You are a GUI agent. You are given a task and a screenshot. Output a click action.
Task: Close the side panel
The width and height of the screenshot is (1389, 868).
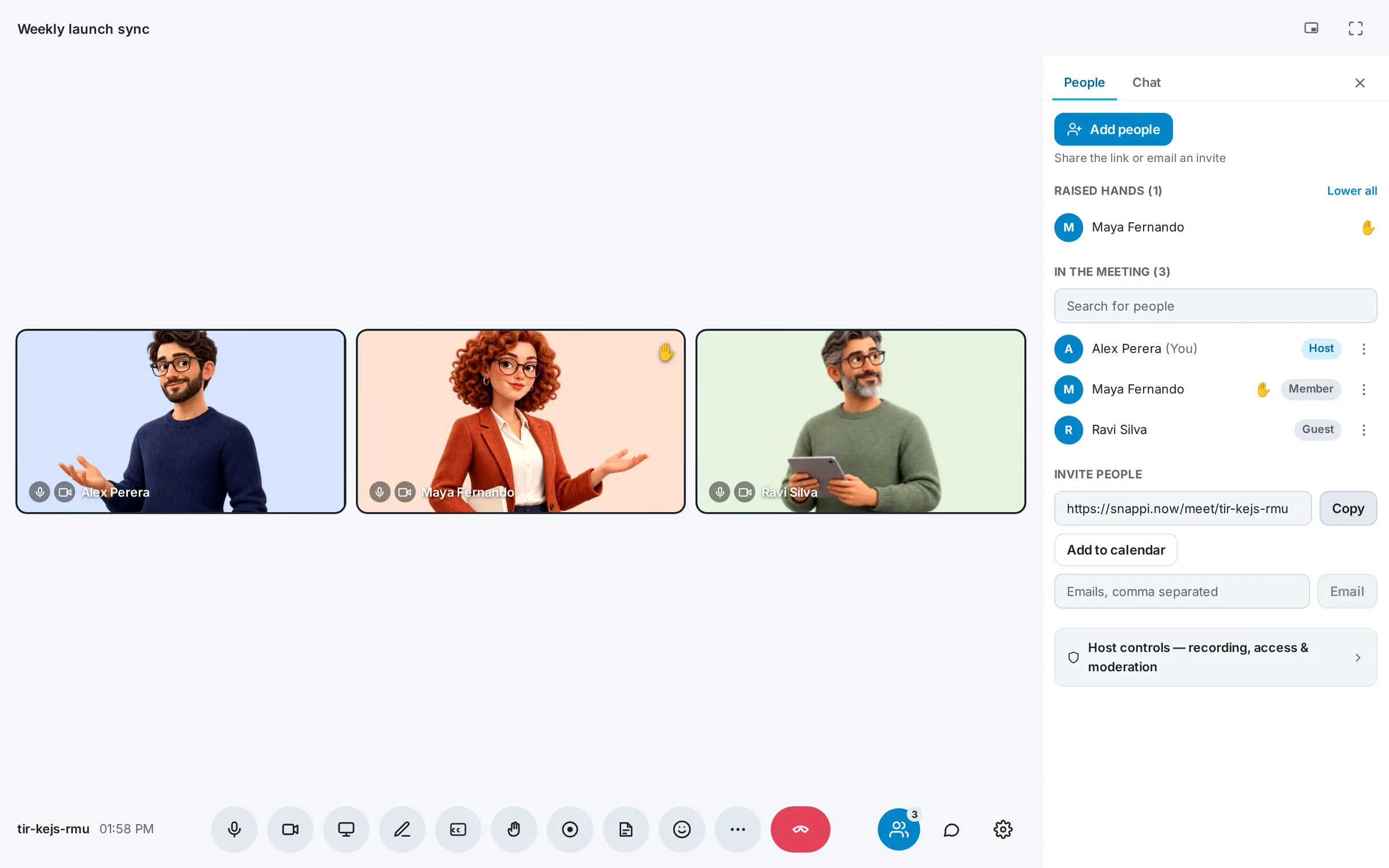pos(1360,83)
